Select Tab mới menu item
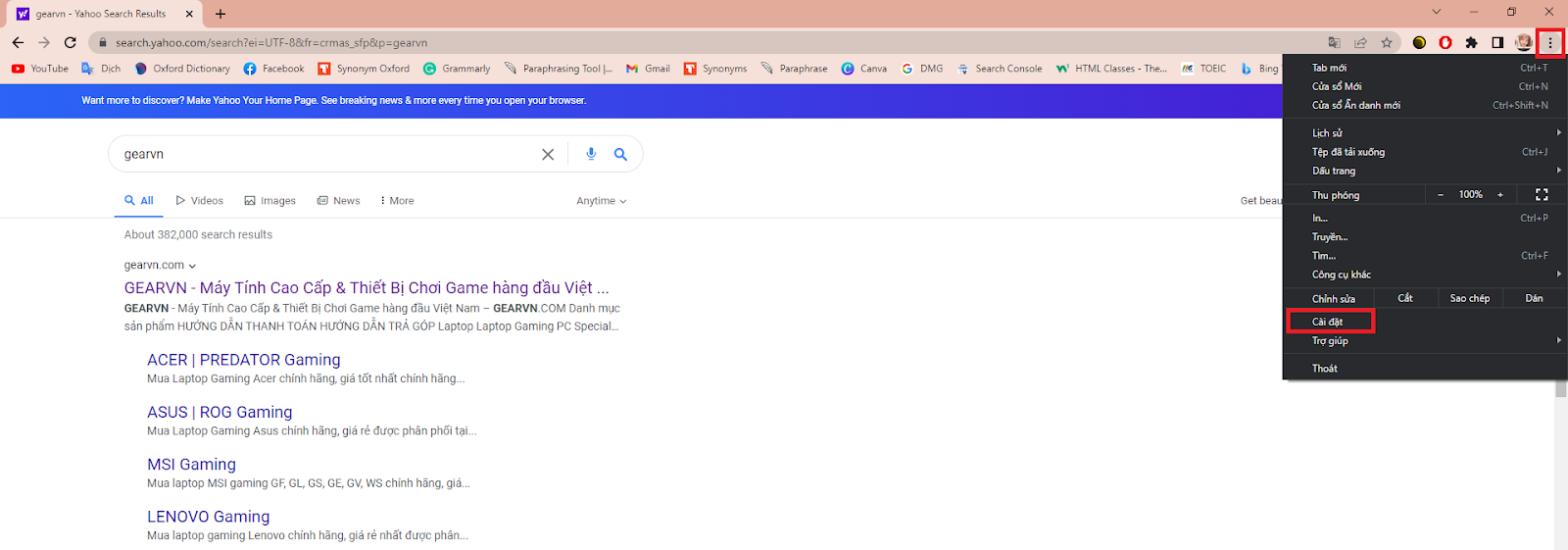 click(1425, 68)
